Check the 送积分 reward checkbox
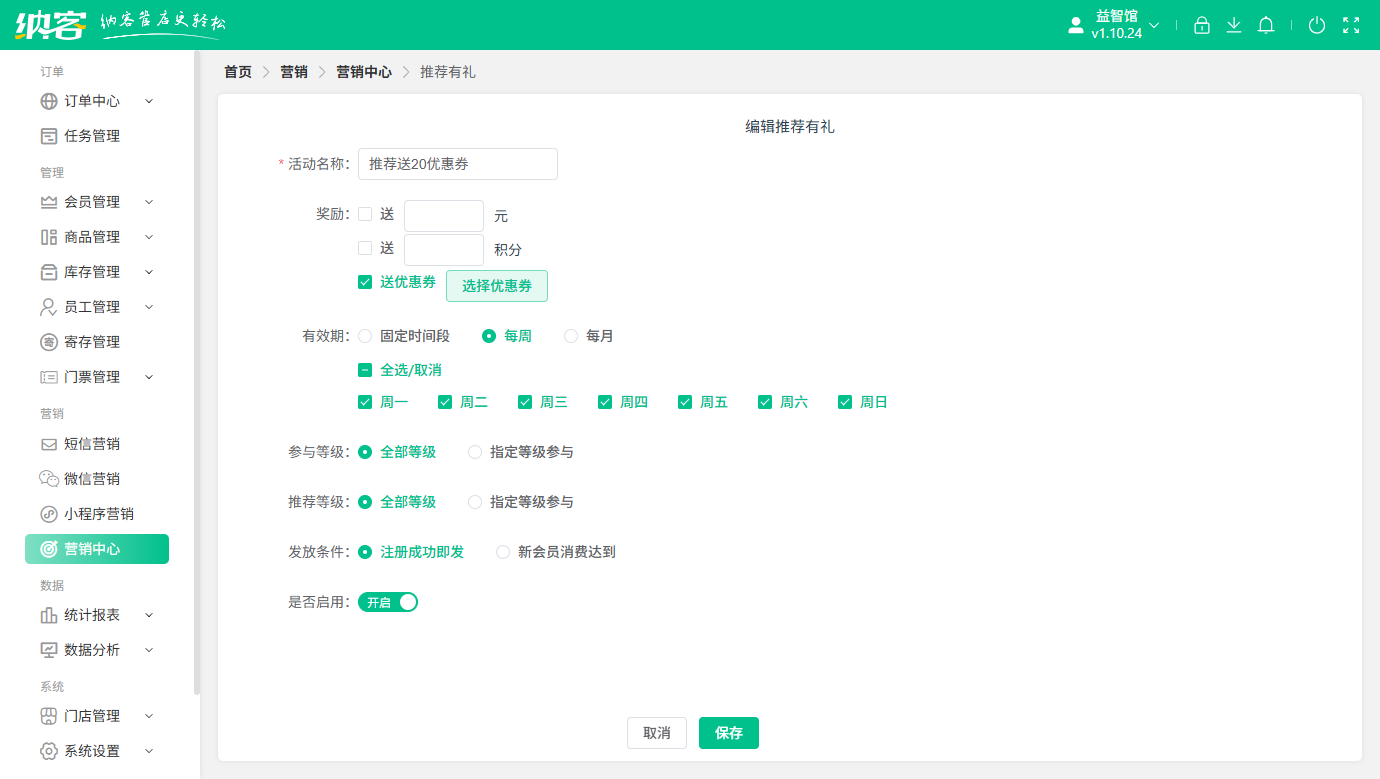Screen dimensions: 1380x779 click(365, 248)
